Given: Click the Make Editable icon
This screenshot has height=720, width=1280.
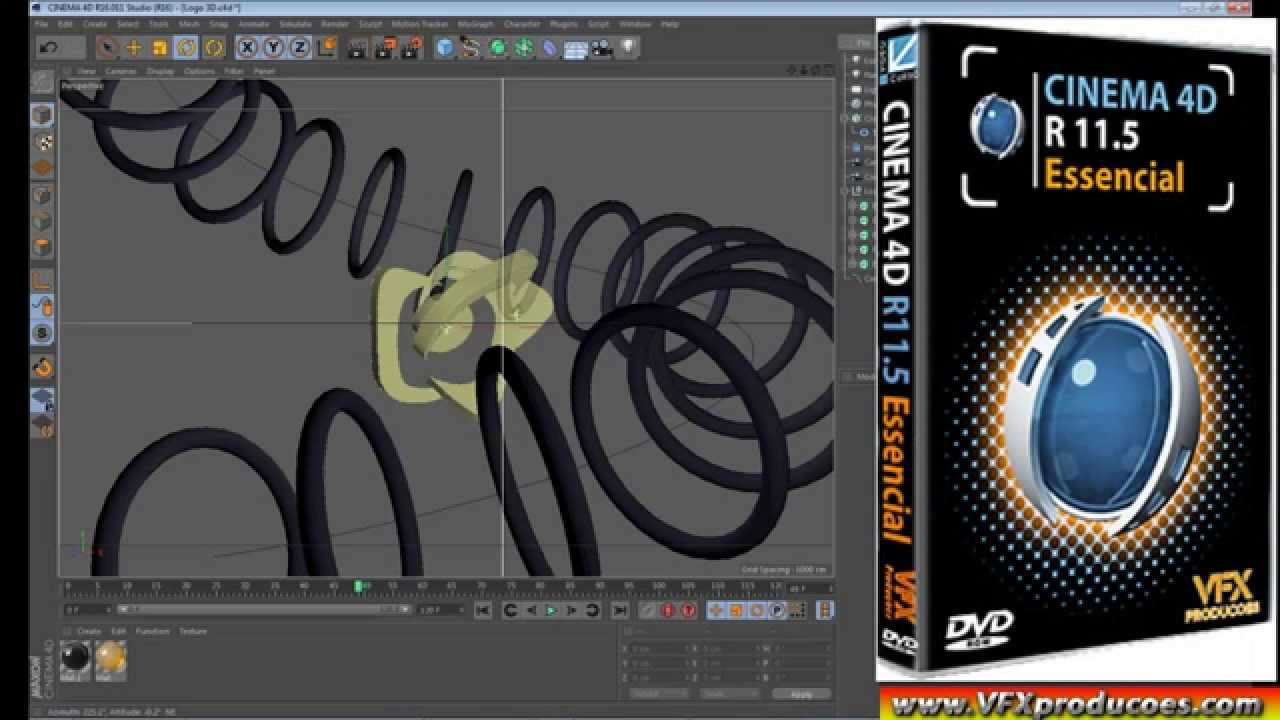Looking at the screenshot, I should [x=42, y=82].
